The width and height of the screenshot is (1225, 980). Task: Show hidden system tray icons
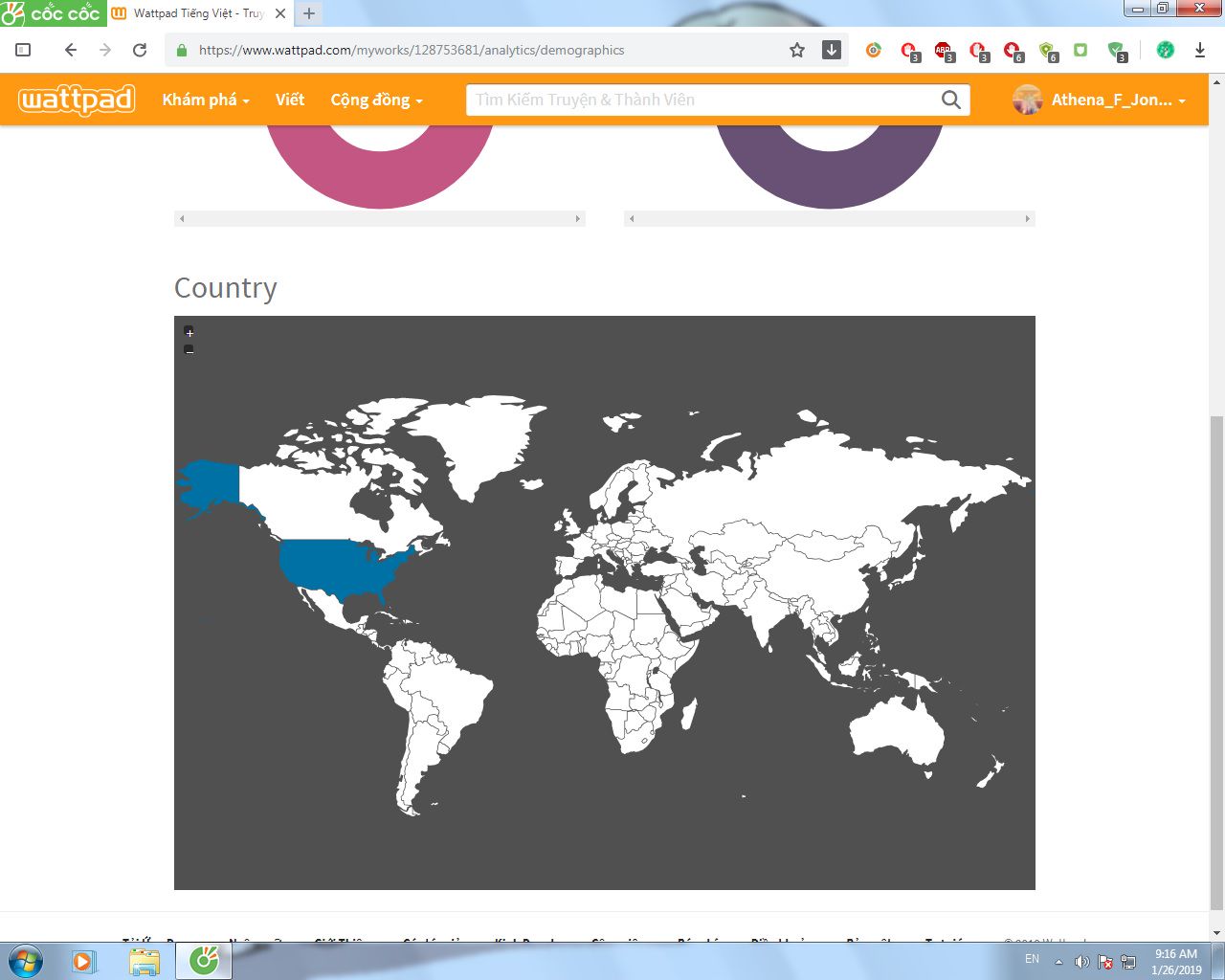pyautogui.click(x=1058, y=962)
